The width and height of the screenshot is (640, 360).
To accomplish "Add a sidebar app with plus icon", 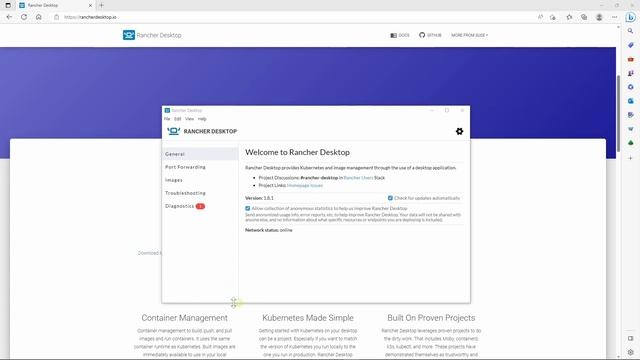I will click(x=631, y=158).
